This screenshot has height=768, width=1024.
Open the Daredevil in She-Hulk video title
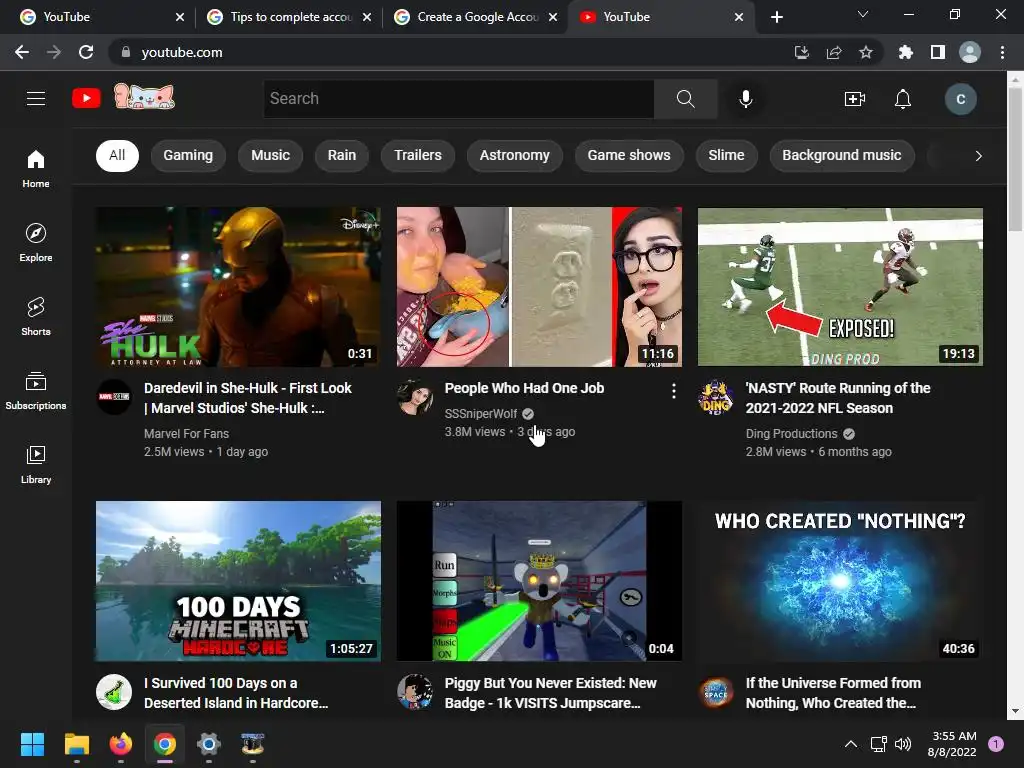248,398
